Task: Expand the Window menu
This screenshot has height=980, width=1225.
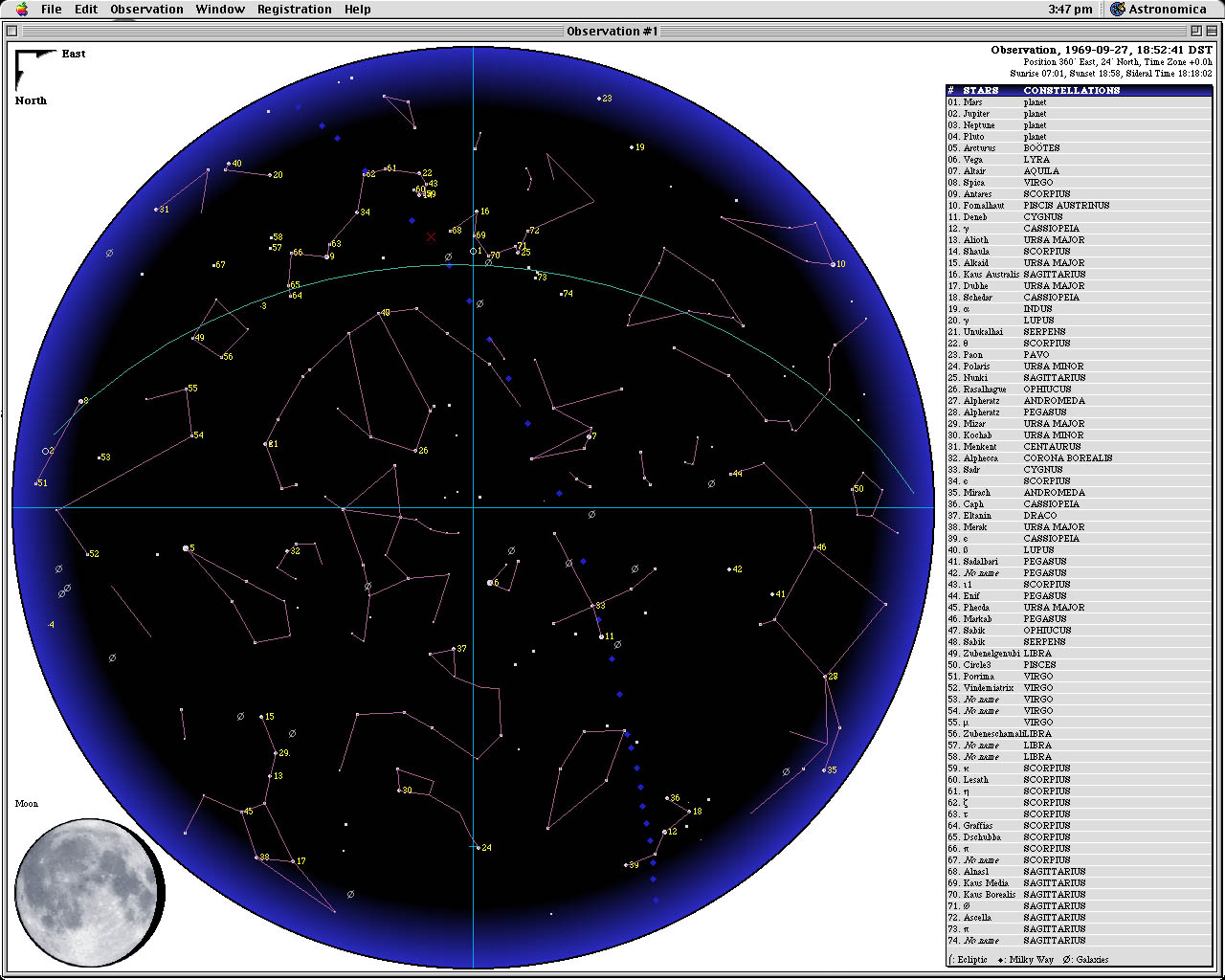Action: (x=220, y=9)
